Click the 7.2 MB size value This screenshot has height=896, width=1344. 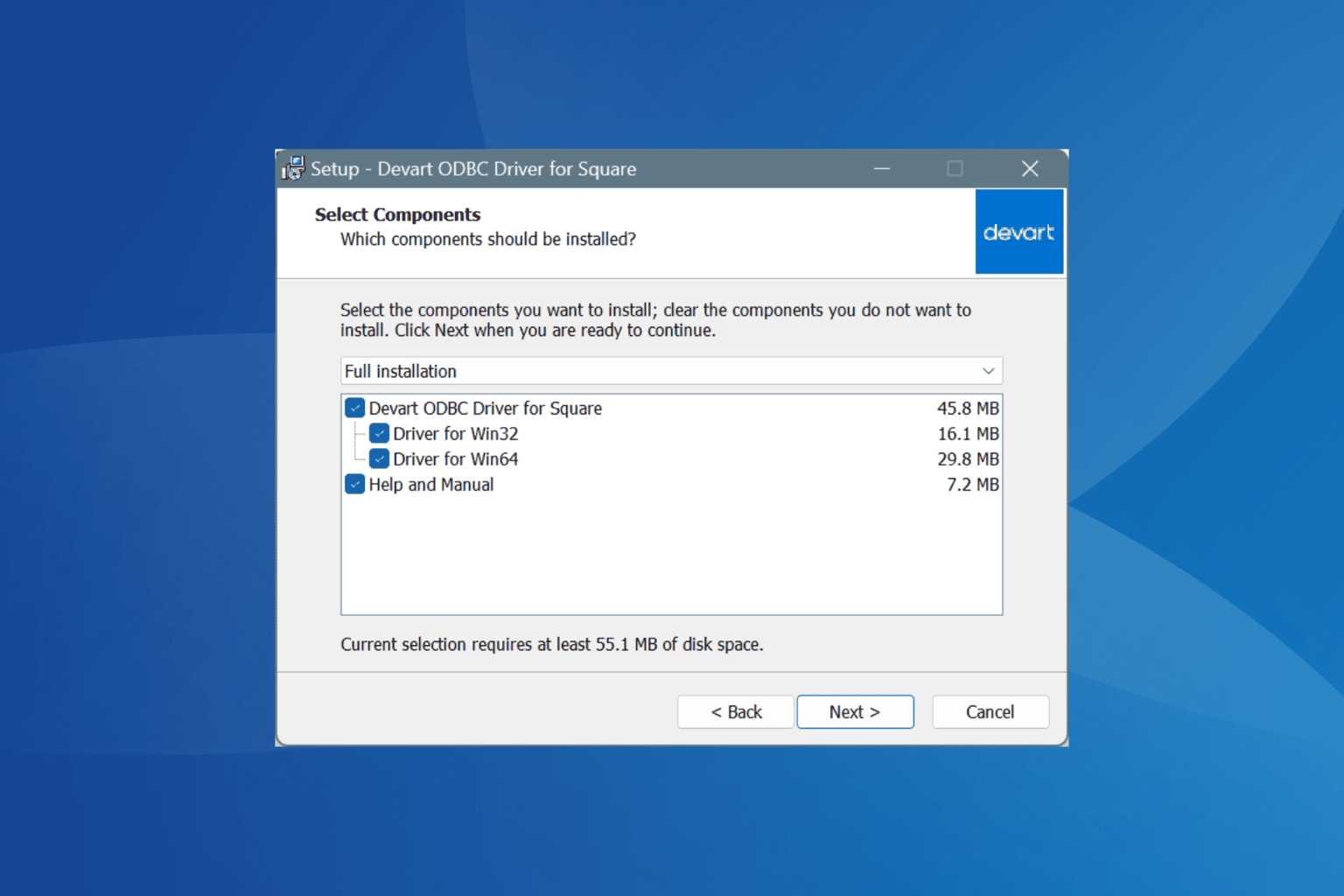[973, 484]
